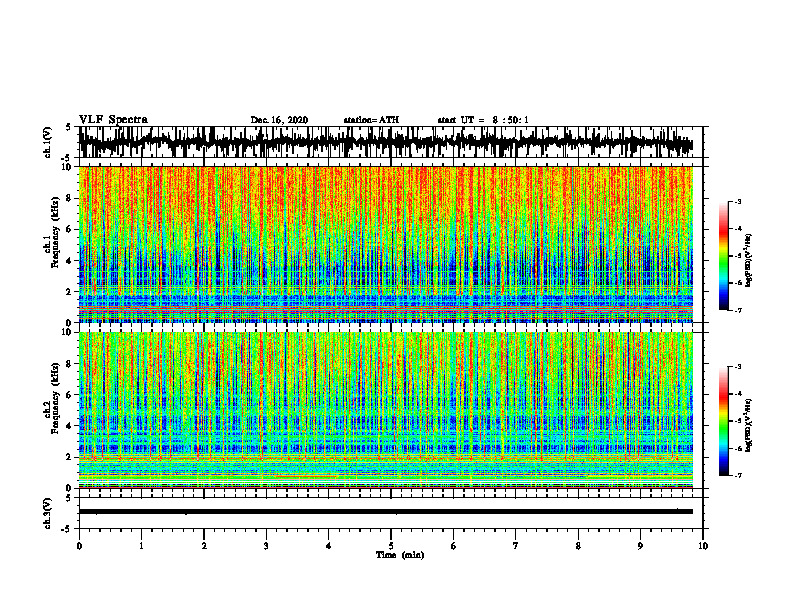Click time axis tick label "5"
The image size is (792, 612).
(391, 546)
